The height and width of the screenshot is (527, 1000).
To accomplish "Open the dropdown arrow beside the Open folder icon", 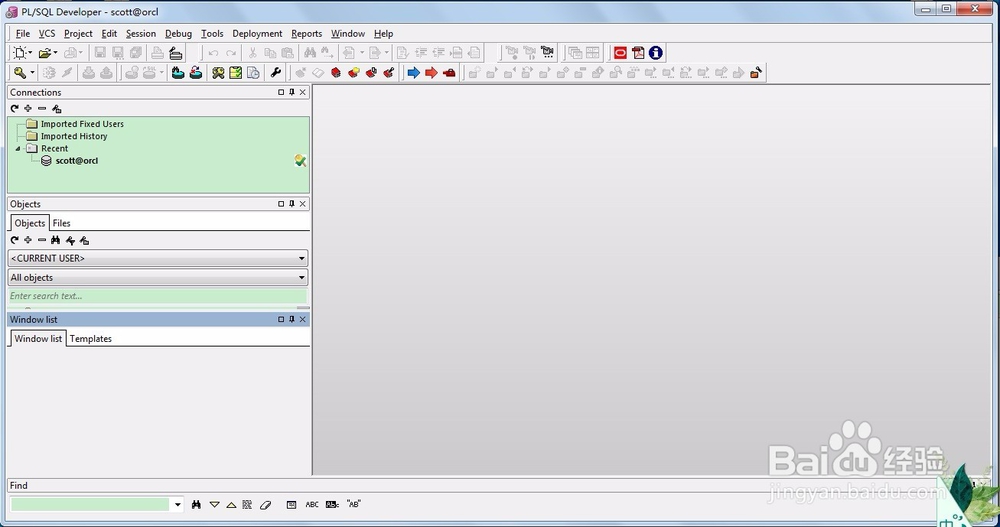I will [x=55, y=53].
